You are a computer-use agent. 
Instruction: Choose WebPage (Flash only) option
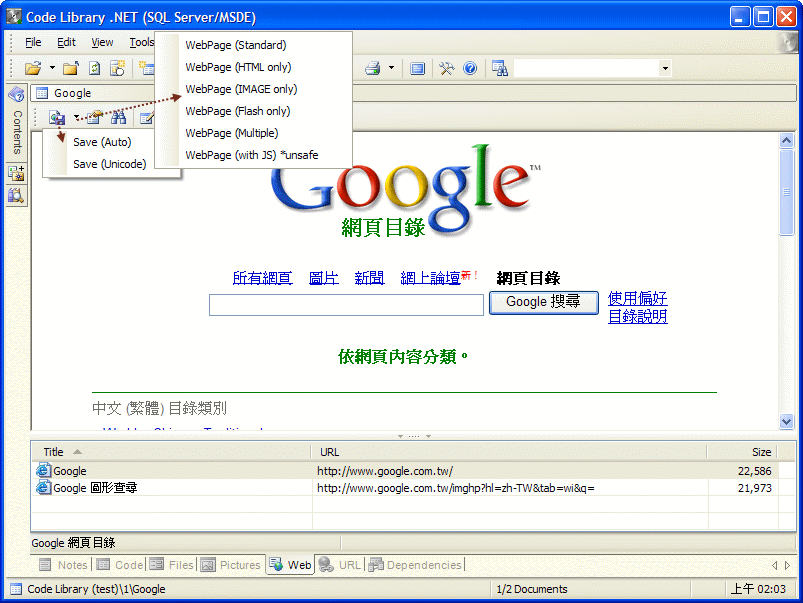pos(253,111)
